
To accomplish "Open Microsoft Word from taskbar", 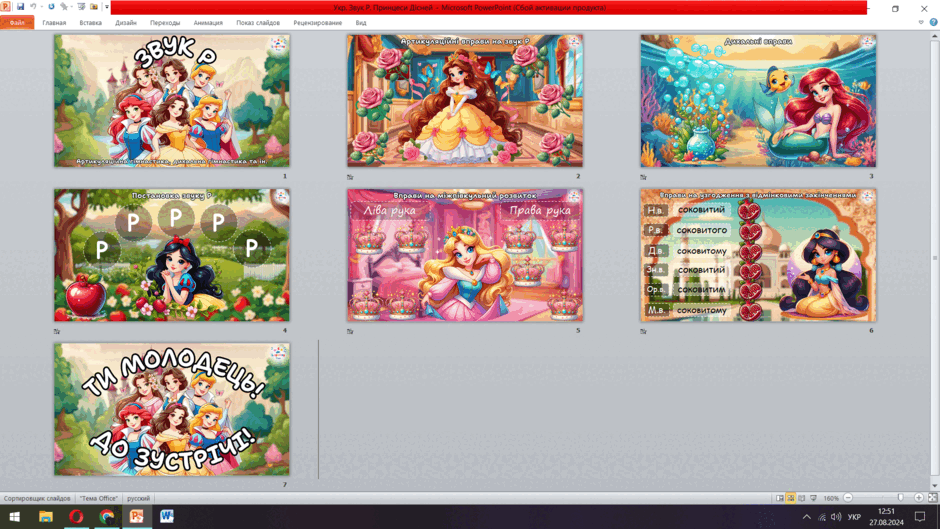I will click(167, 516).
